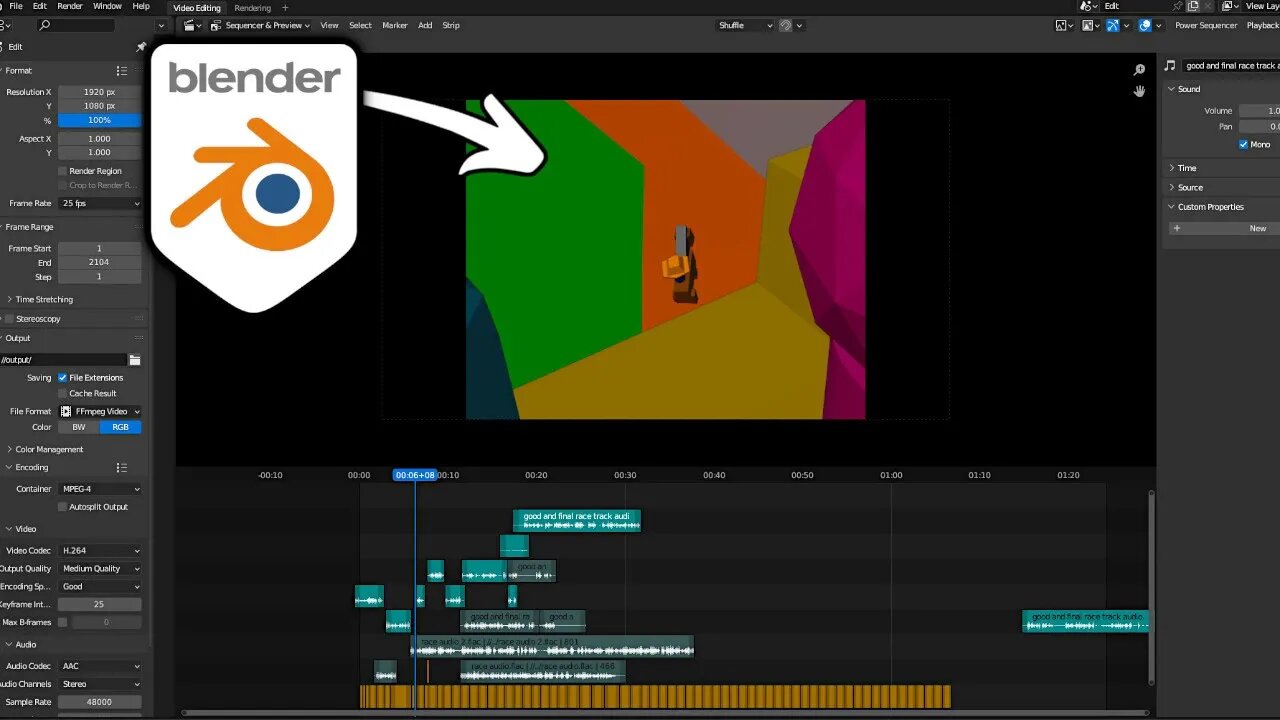This screenshot has height=720, width=1280.
Task: Click the sequencer editor type icon
Action: point(188,25)
